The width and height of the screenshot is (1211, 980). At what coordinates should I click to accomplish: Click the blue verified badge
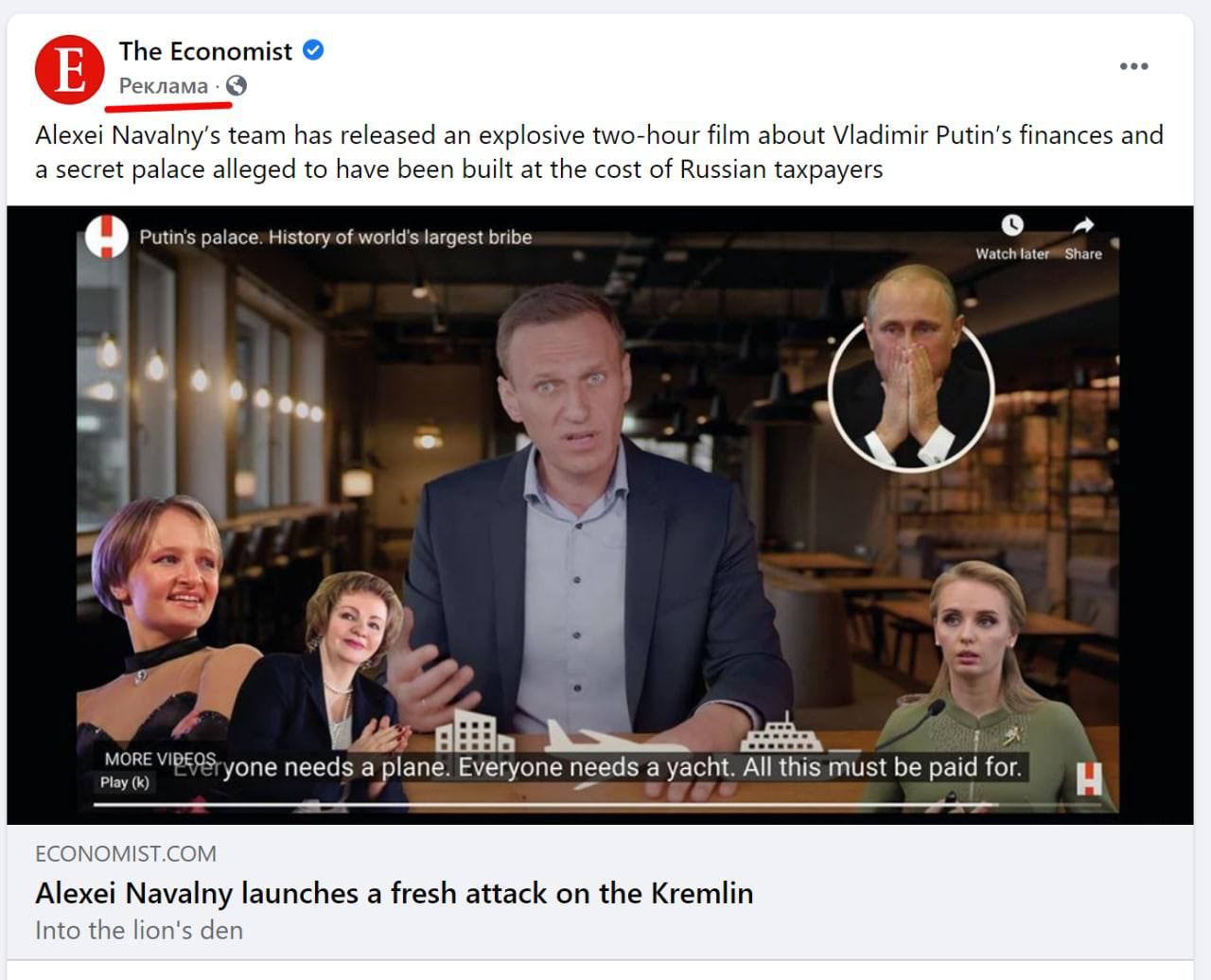(313, 50)
